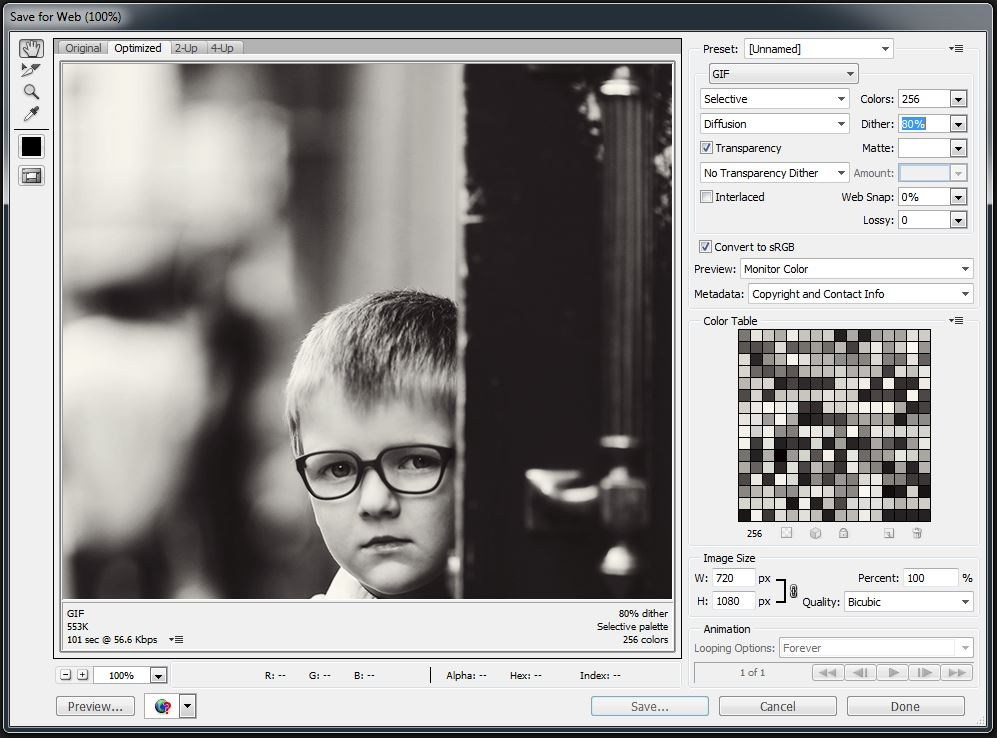Open the GIF file format dropdown
Viewport: 997px width, 738px height.
pyautogui.click(x=783, y=74)
